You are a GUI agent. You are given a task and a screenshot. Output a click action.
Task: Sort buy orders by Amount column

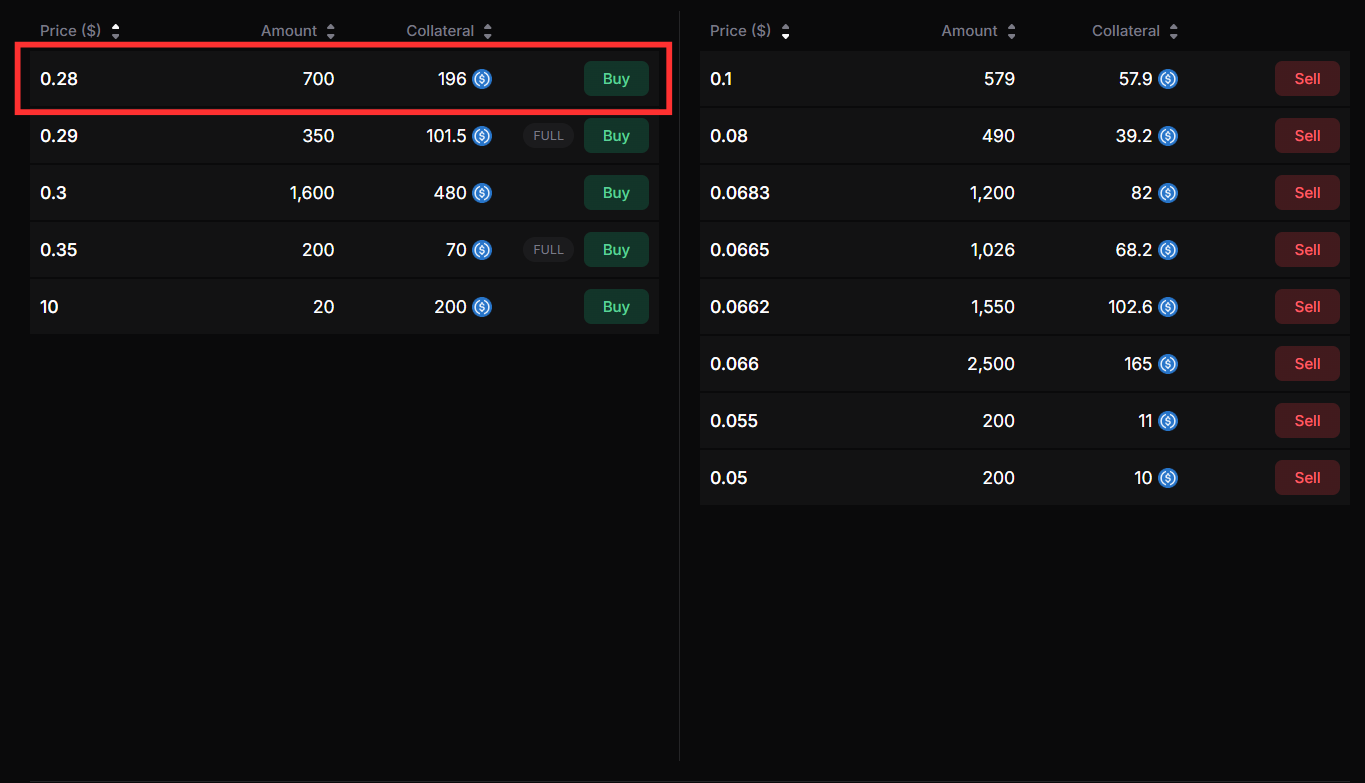[331, 31]
